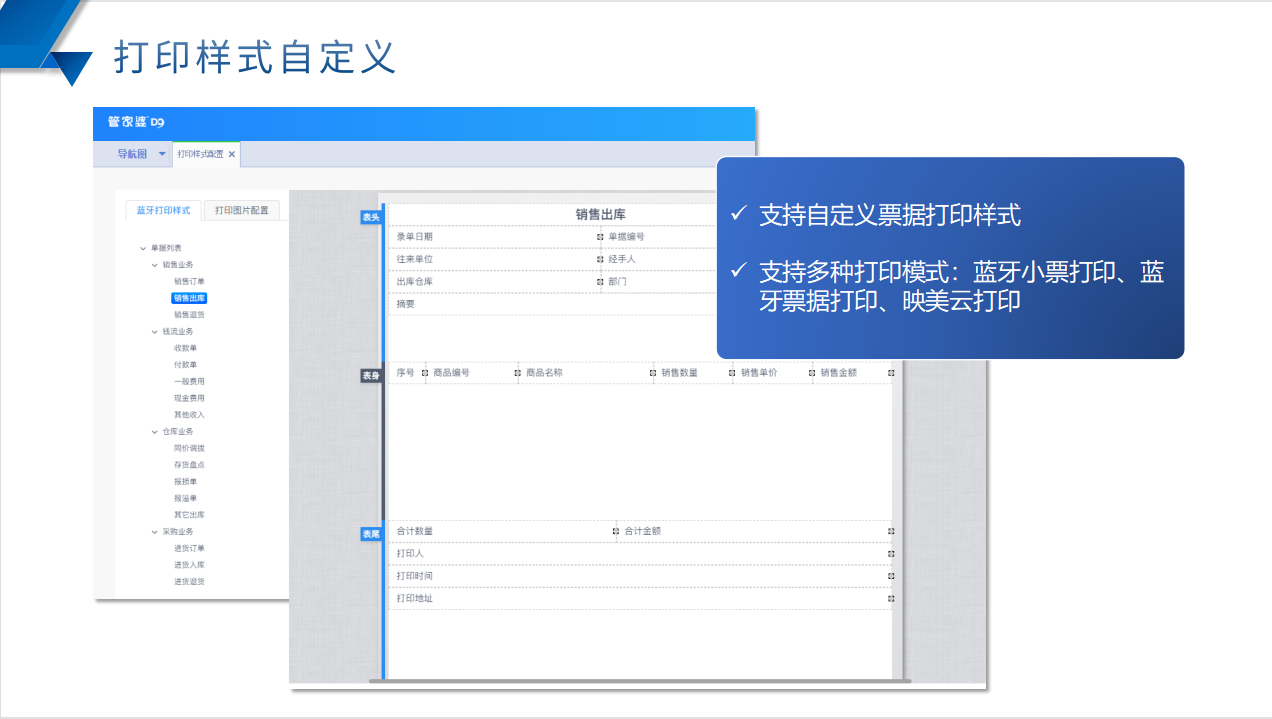Select 进货入库 in the tree list

click(x=189, y=565)
